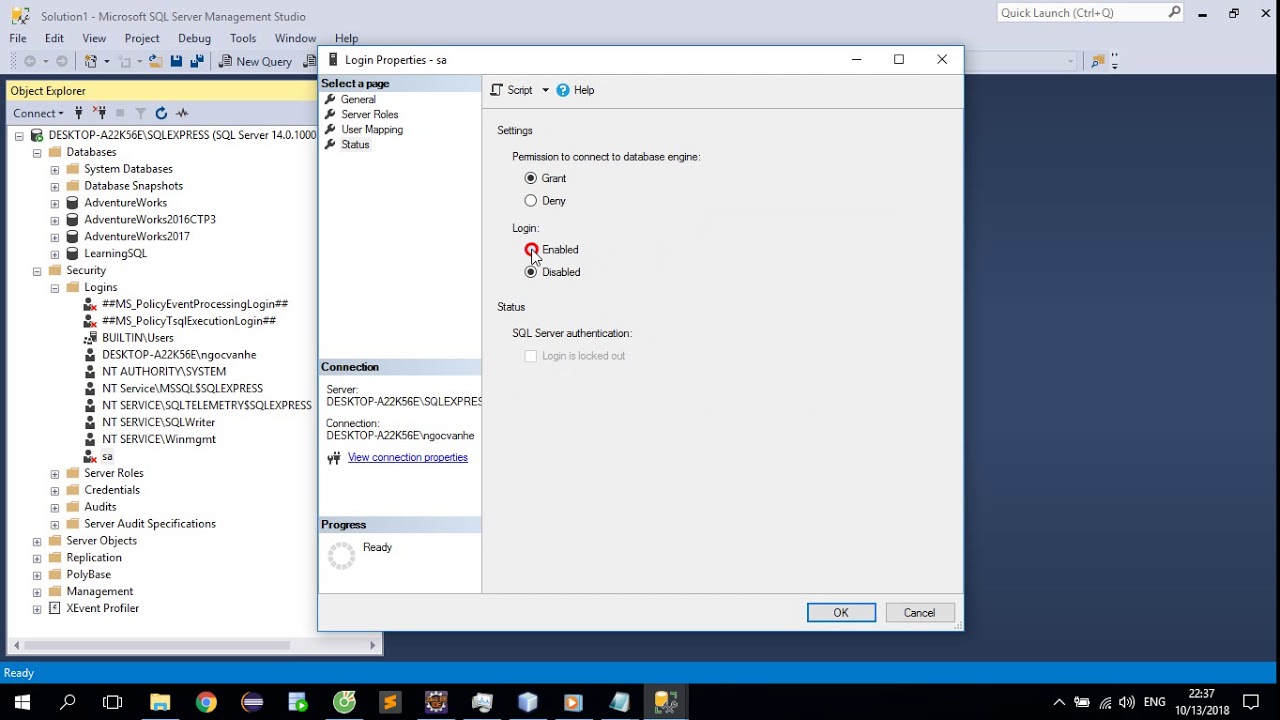Image resolution: width=1280 pixels, height=720 pixels.
Task: Open File Explorer from the taskbar
Action: click(x=160, y=702)
